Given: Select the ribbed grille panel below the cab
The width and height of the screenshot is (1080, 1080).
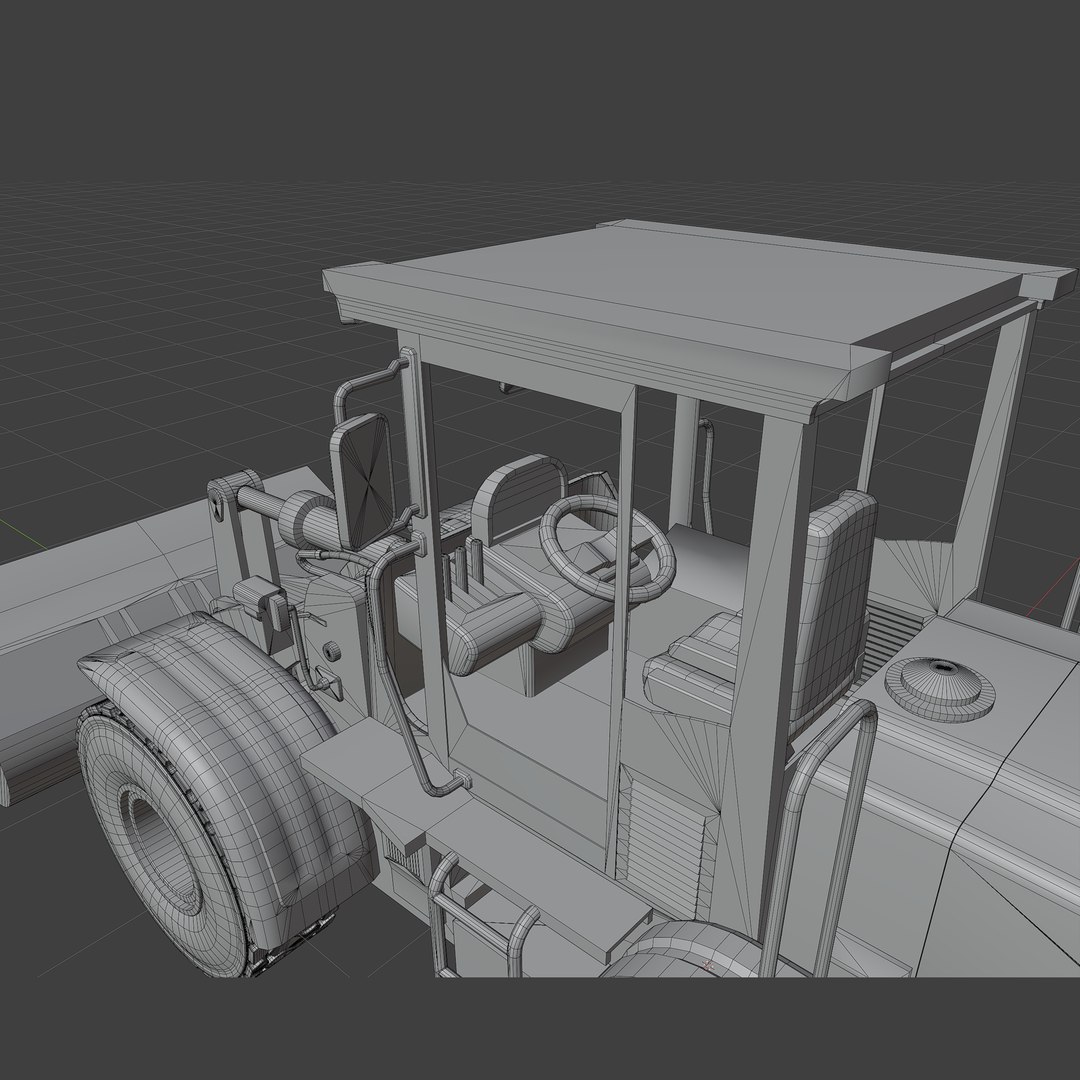Looking at the screenshot, I should 665,846.
